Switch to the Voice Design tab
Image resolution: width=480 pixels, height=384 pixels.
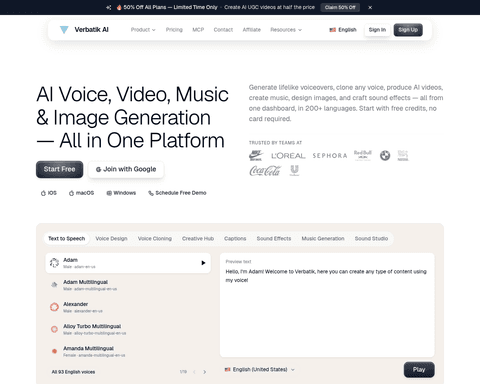coord(111,239)
